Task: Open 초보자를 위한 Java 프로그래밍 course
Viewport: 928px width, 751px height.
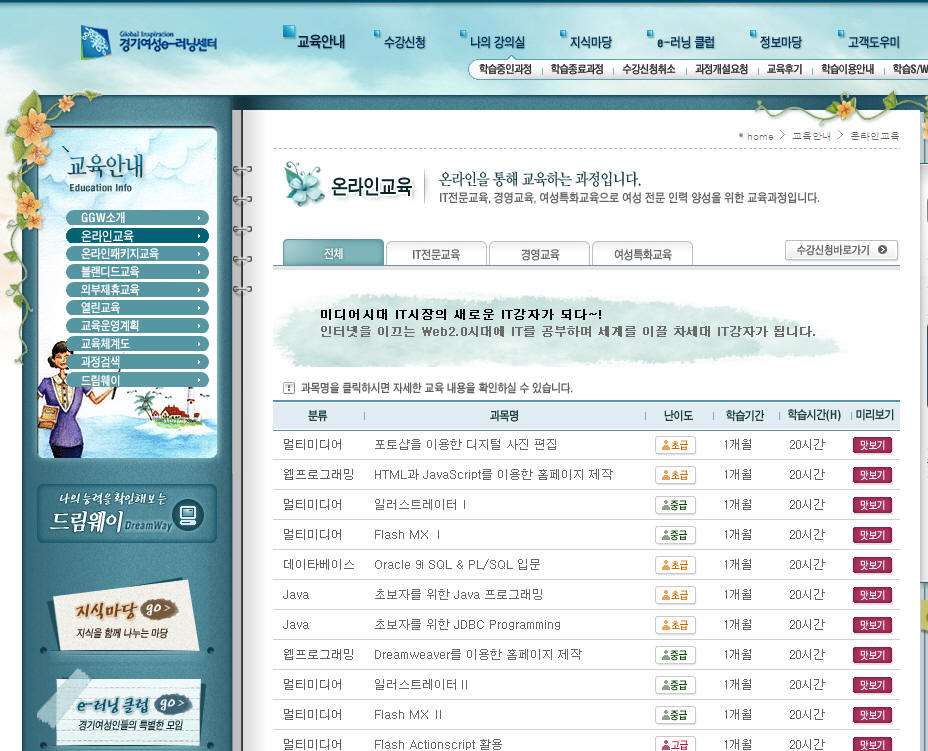Action: coord(458,595)
